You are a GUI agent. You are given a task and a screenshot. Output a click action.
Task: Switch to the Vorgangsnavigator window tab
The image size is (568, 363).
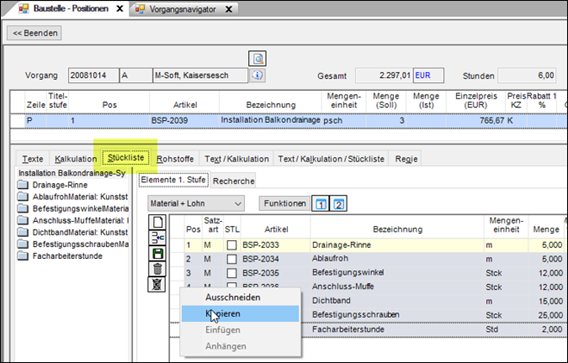click(183, 9)
